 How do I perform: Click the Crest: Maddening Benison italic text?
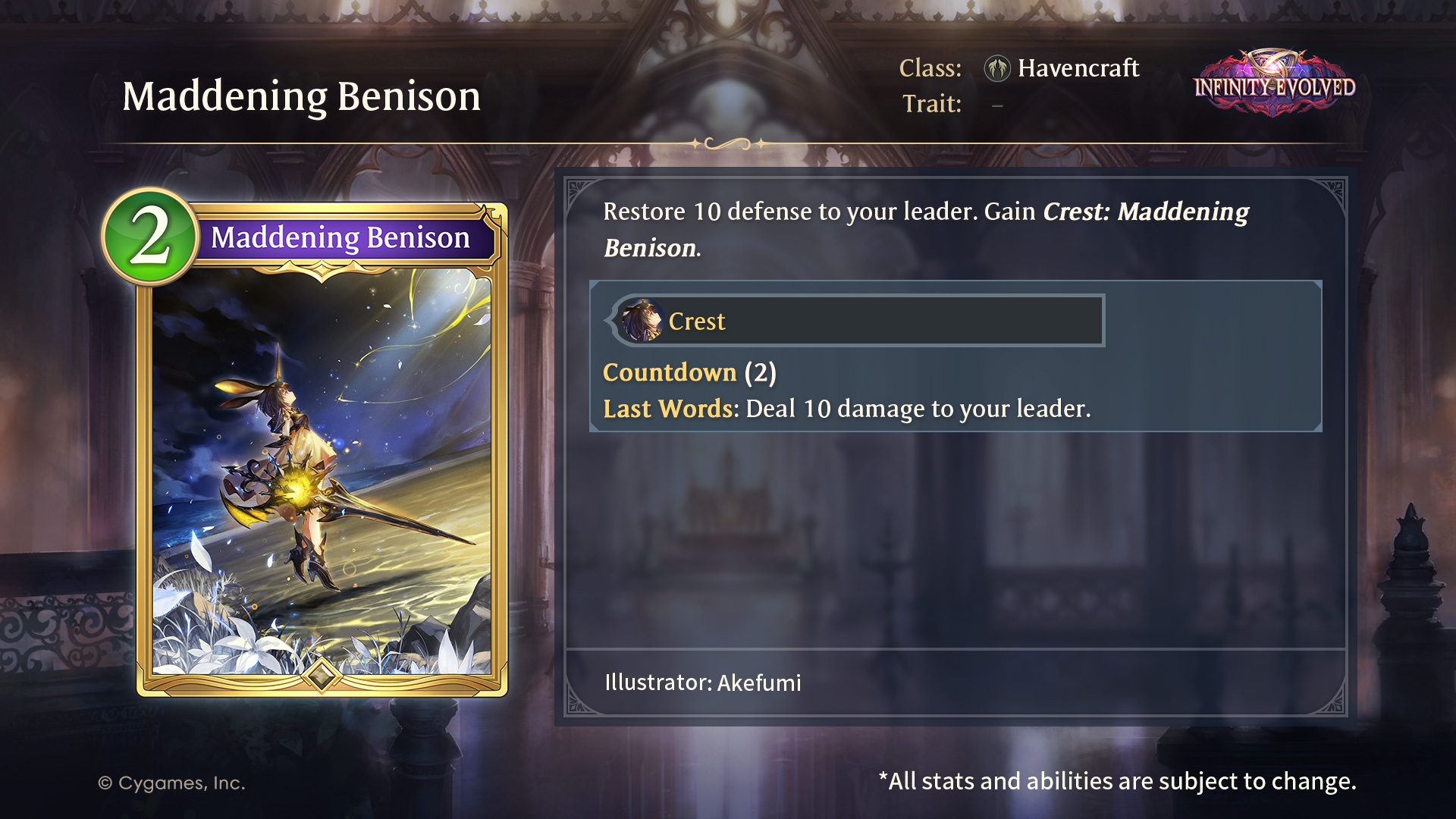[926, 230]
